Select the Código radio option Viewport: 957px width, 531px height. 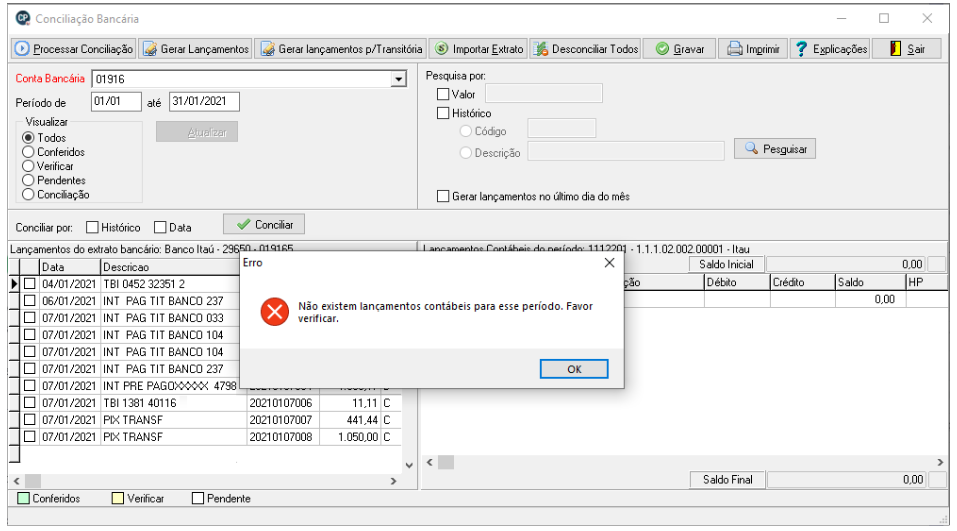pos(466,131)
